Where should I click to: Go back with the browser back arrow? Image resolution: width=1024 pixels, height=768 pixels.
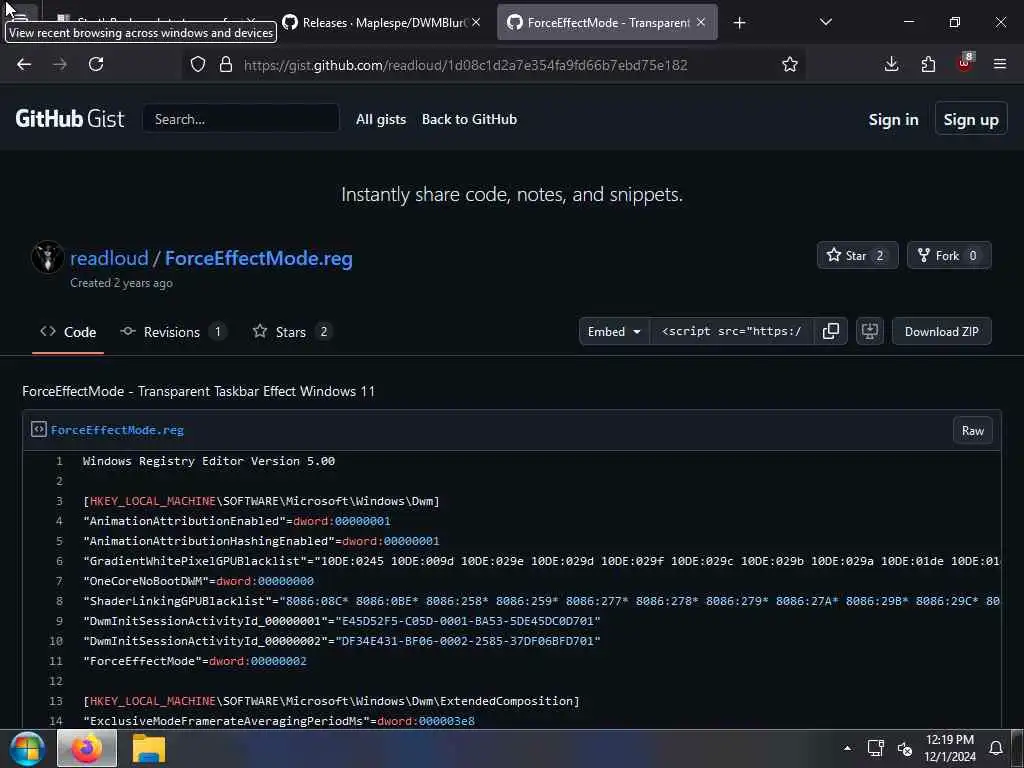24,64
